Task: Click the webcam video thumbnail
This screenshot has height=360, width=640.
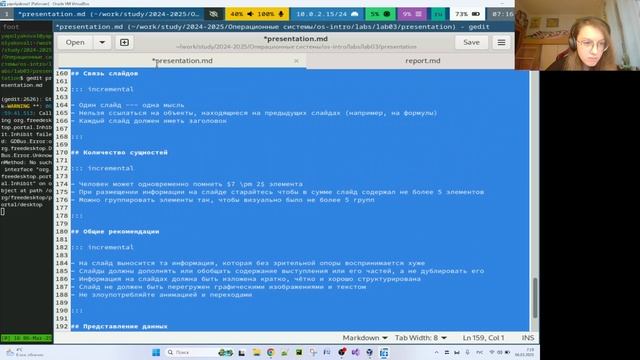Action: (x=577, y=35)
